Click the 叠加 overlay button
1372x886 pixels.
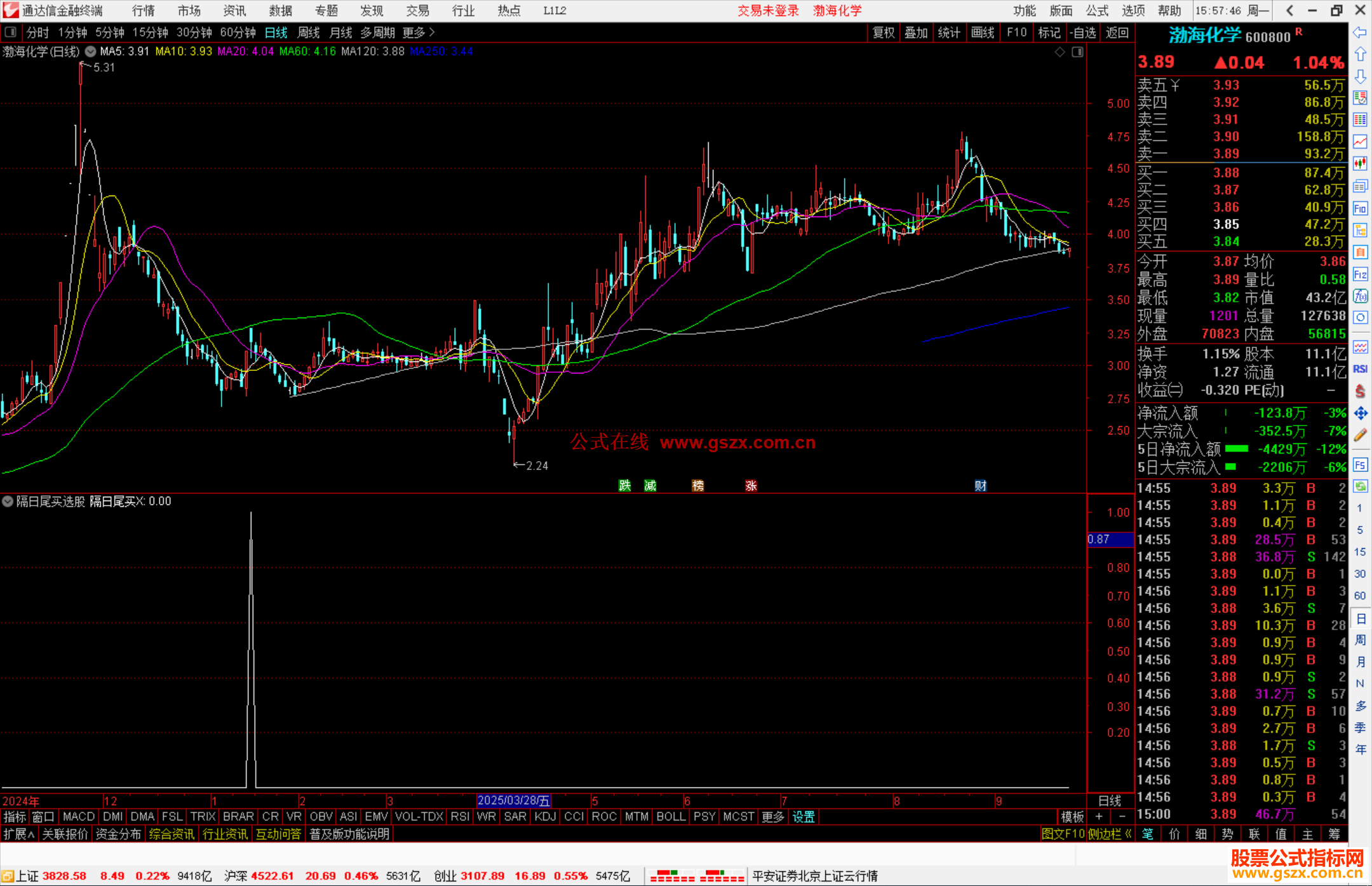(916, 32)
